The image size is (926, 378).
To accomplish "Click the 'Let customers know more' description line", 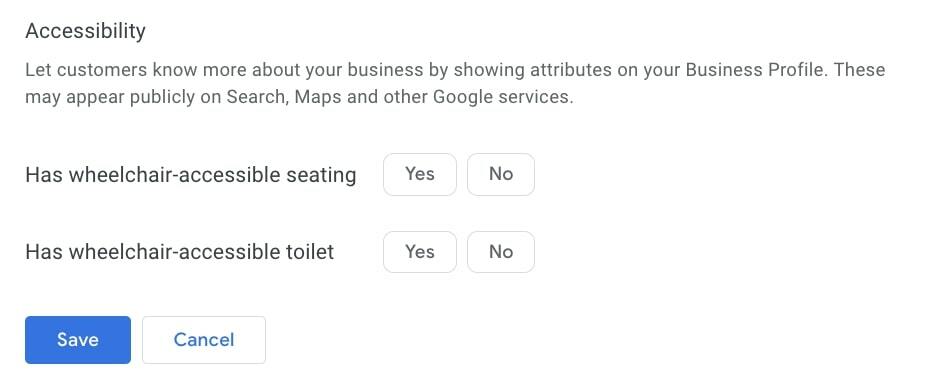I will tap(455, 70).
